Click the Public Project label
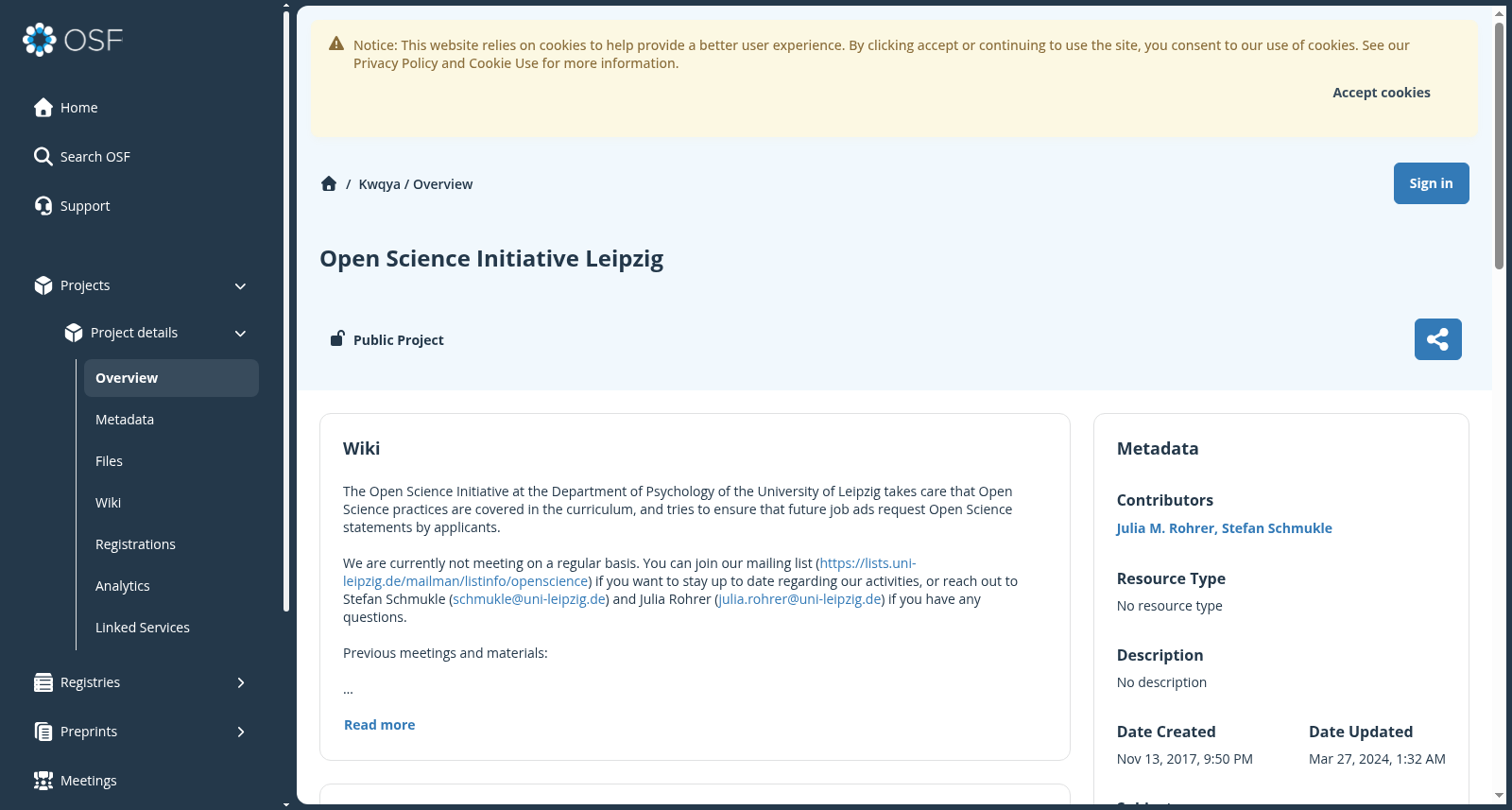Image resolution: width=1512 pixels, height=810 pixels. pos(398,340)
